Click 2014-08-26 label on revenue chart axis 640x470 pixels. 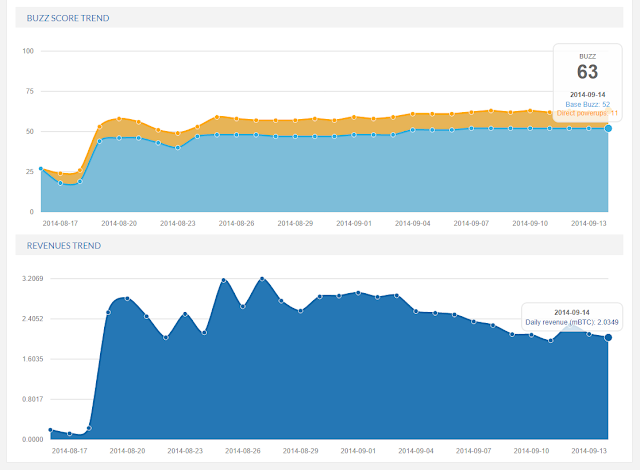tap(243, 451)
